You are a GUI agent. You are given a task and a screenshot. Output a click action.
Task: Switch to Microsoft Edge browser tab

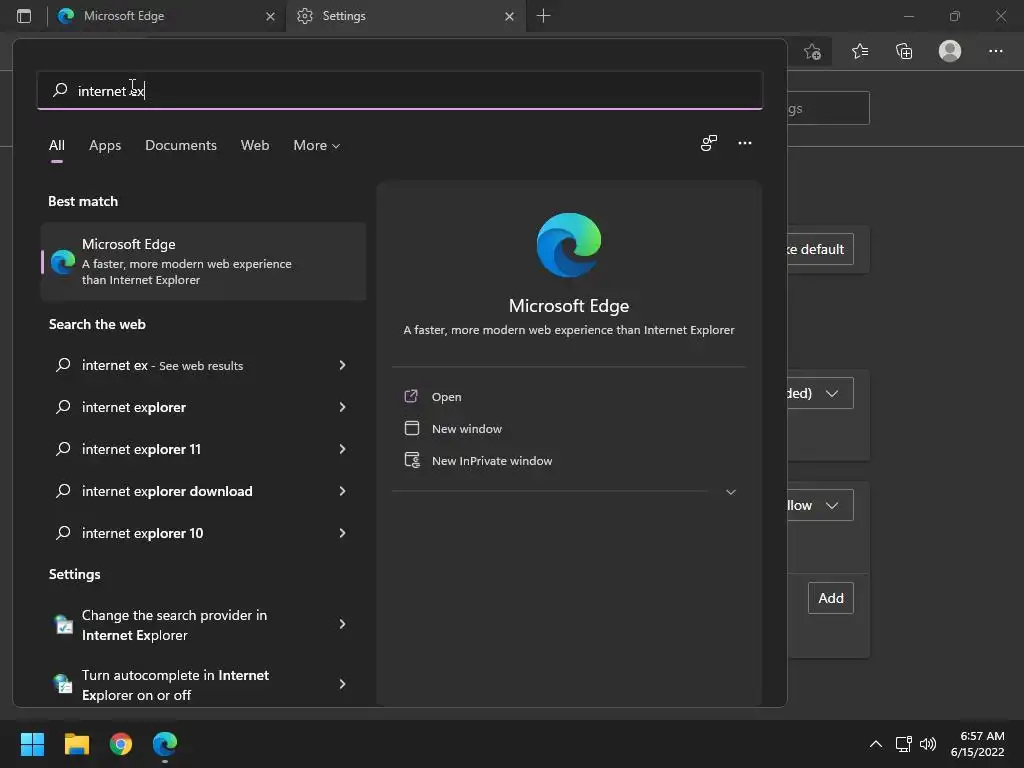(167, 16)
